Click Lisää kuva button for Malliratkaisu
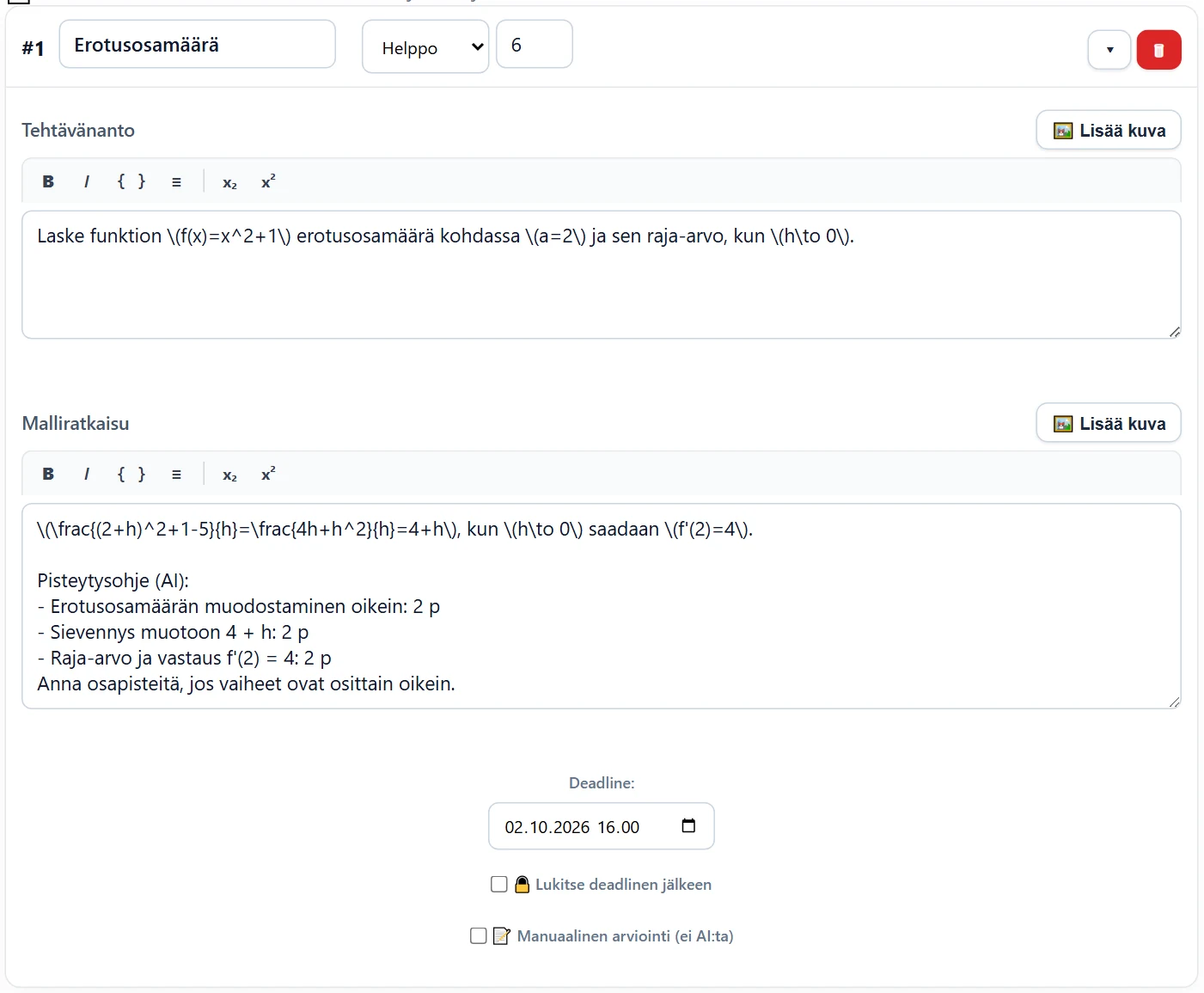Screen dimensions: 1204x993 tap(1109, 423)
